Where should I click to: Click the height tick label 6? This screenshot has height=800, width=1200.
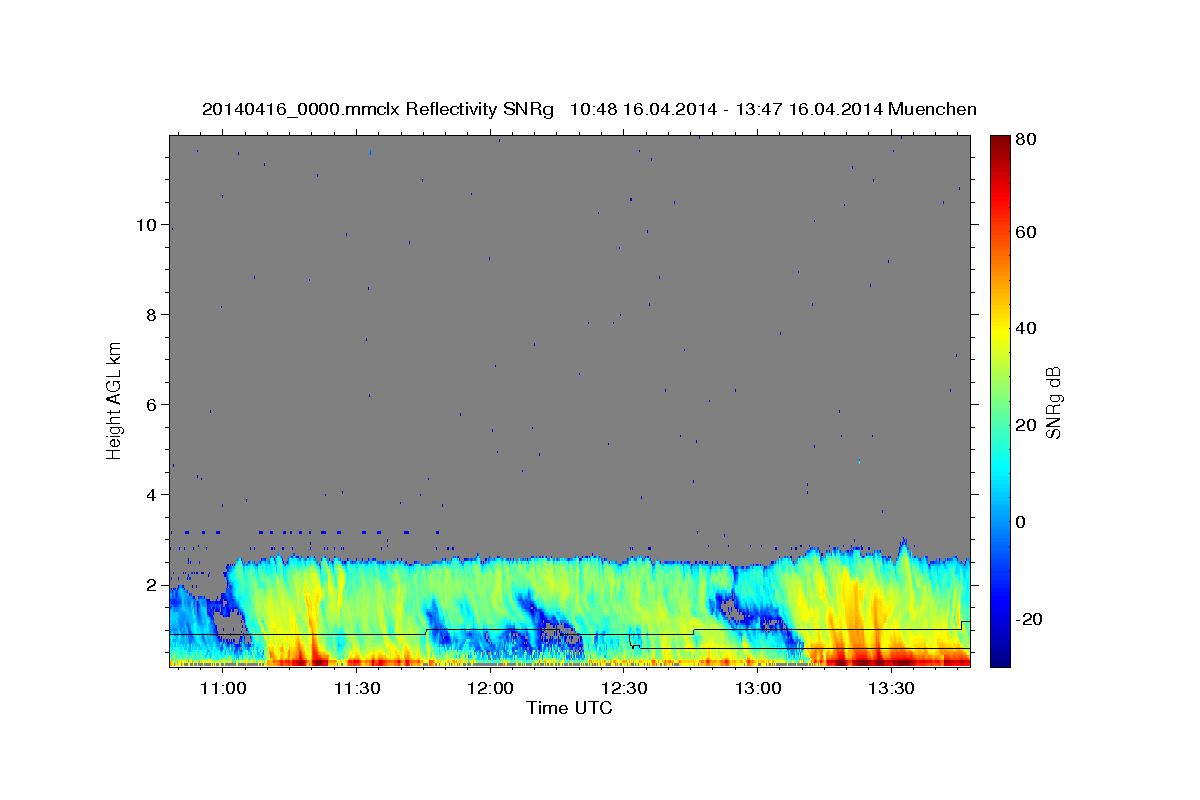point(152,405)
